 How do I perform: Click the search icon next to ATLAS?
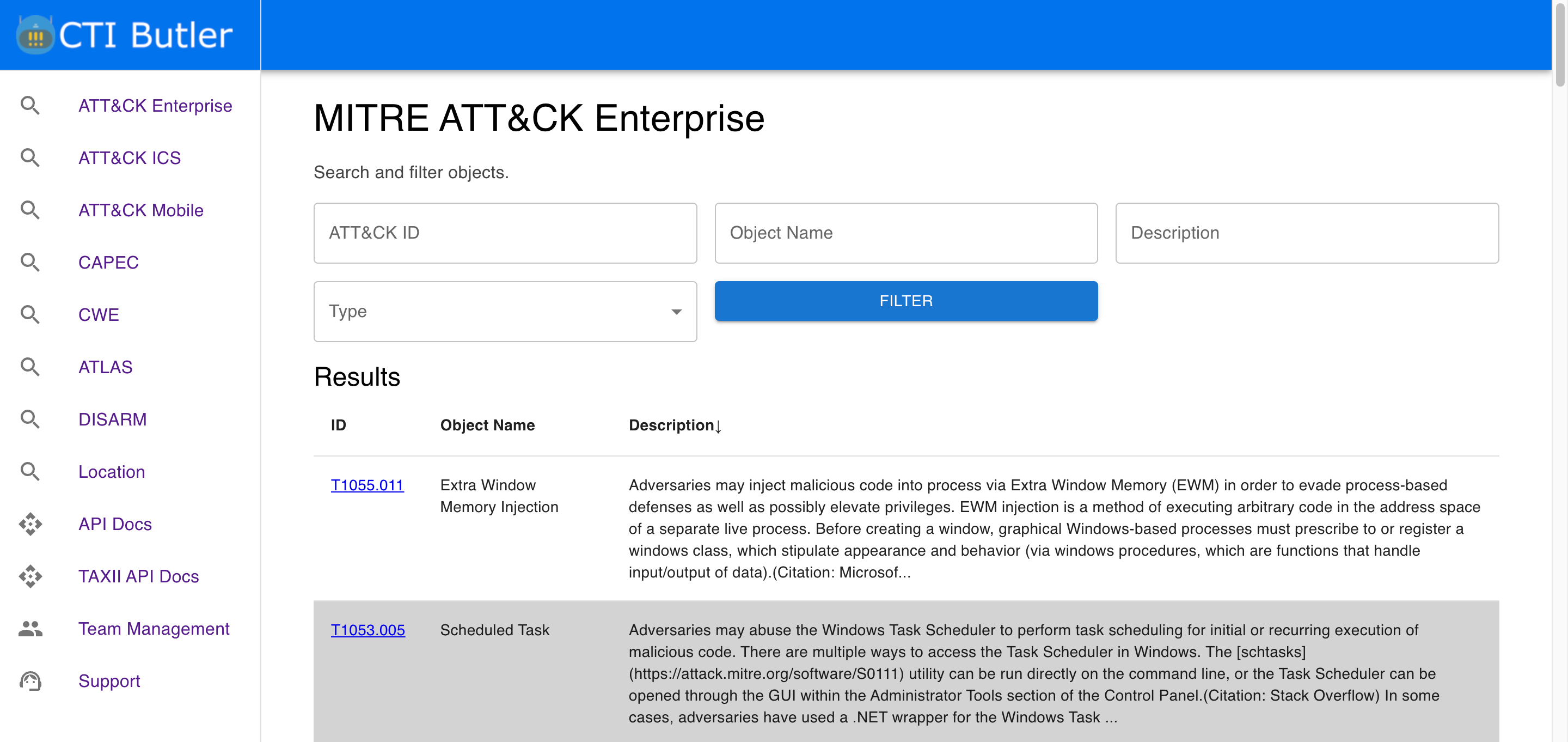[x=30, y=367]
